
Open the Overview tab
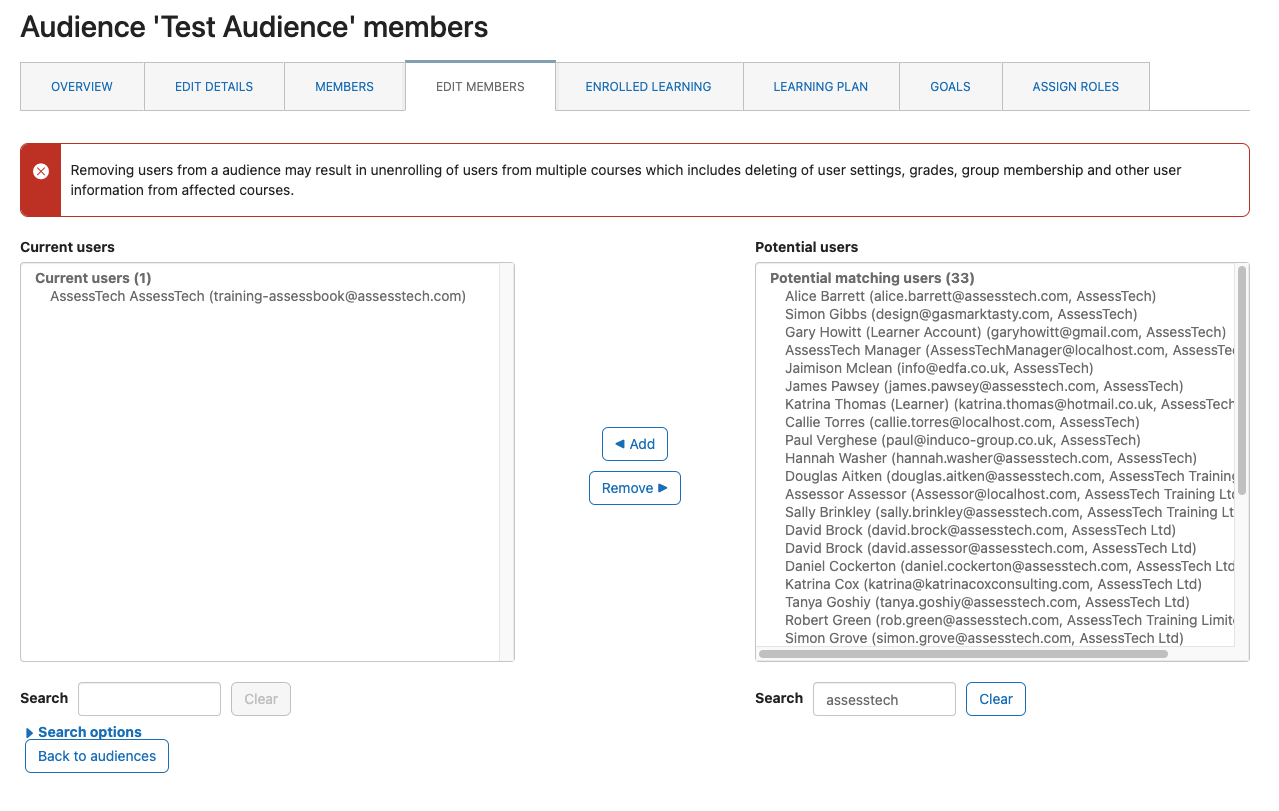coord(82,87)
